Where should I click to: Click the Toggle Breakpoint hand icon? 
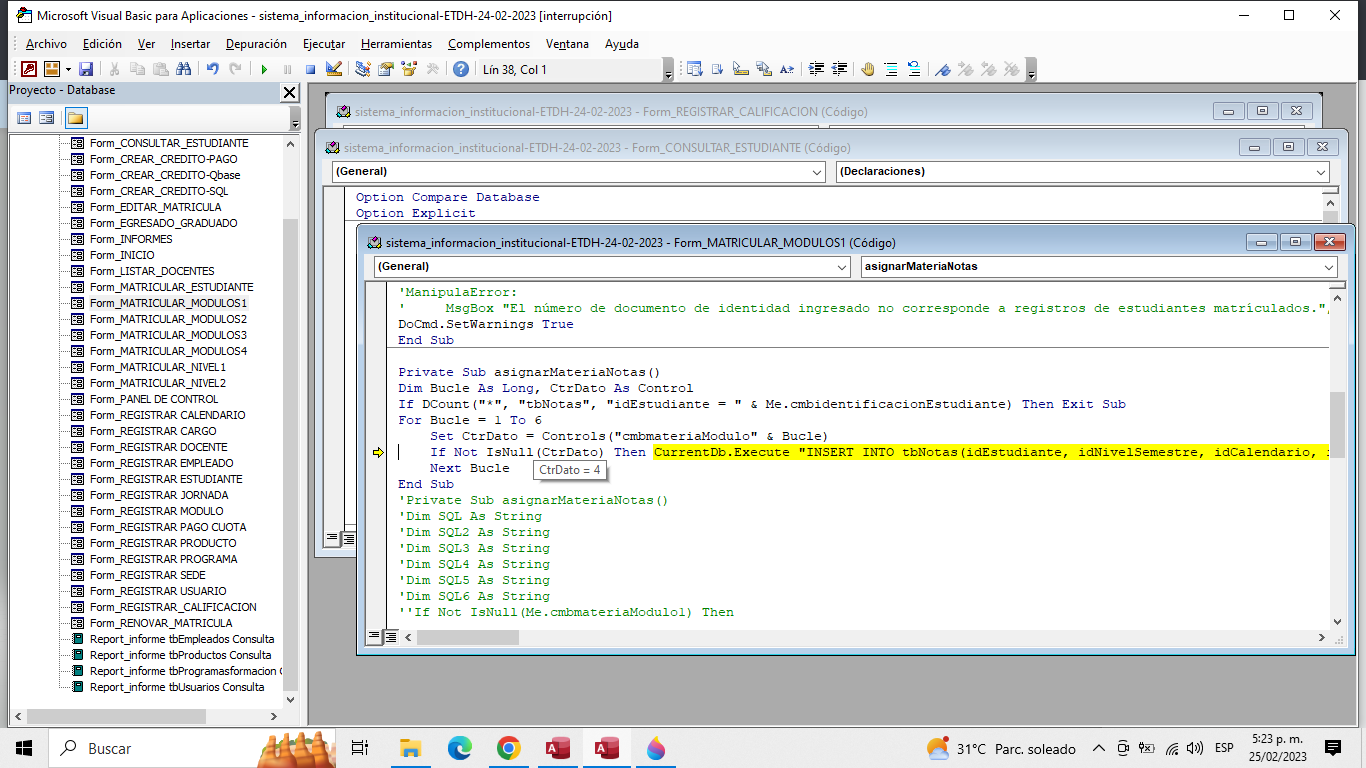(x=867, y=69)
